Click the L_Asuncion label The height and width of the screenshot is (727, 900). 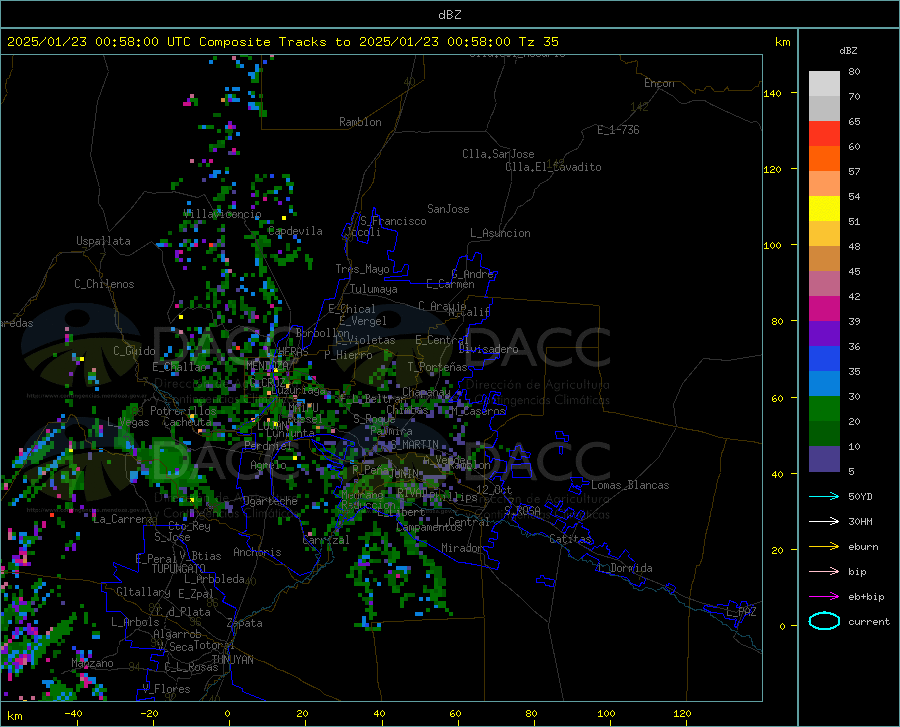coord(500,233)
